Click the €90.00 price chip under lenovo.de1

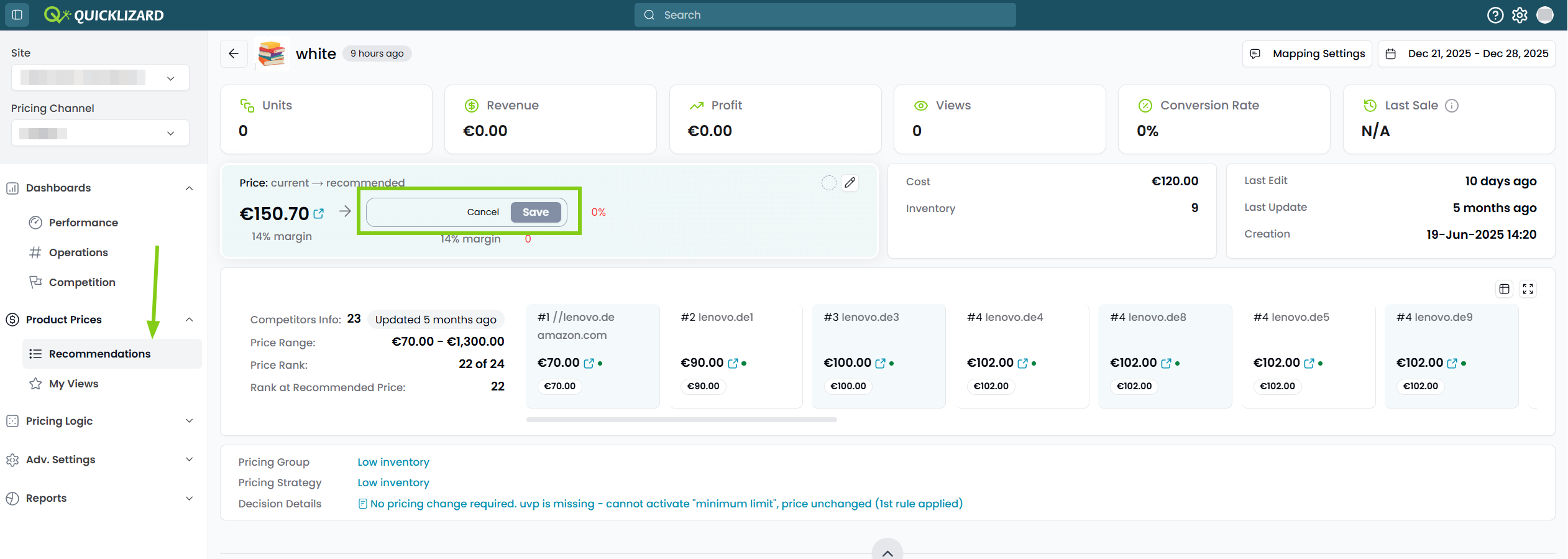(x=704, y=386)
